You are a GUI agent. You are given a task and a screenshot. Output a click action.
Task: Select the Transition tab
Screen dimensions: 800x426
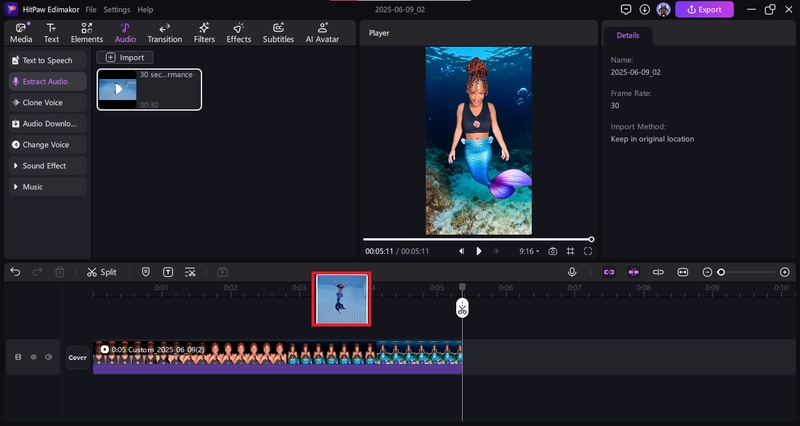click(x=164, y=33)
